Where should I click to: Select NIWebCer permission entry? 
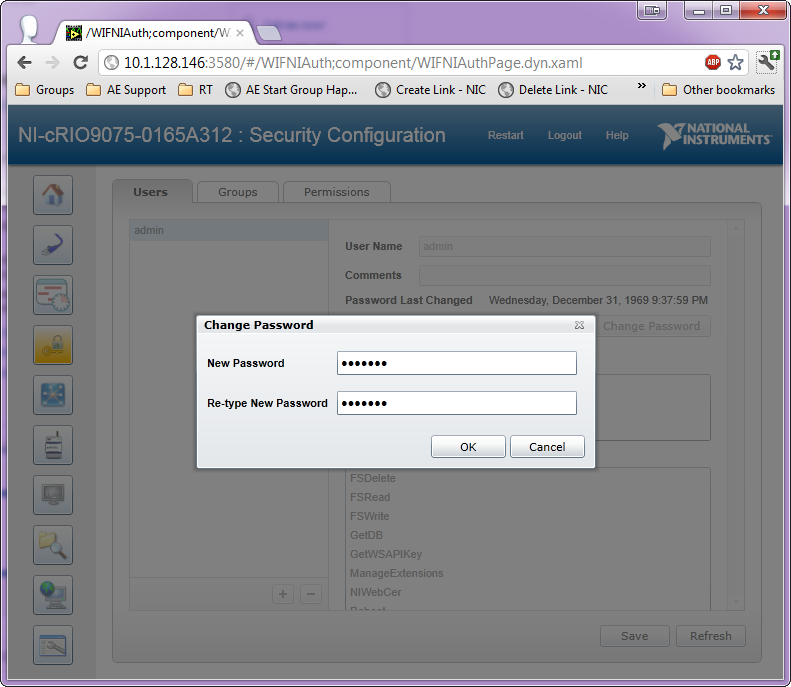point(376,592)
